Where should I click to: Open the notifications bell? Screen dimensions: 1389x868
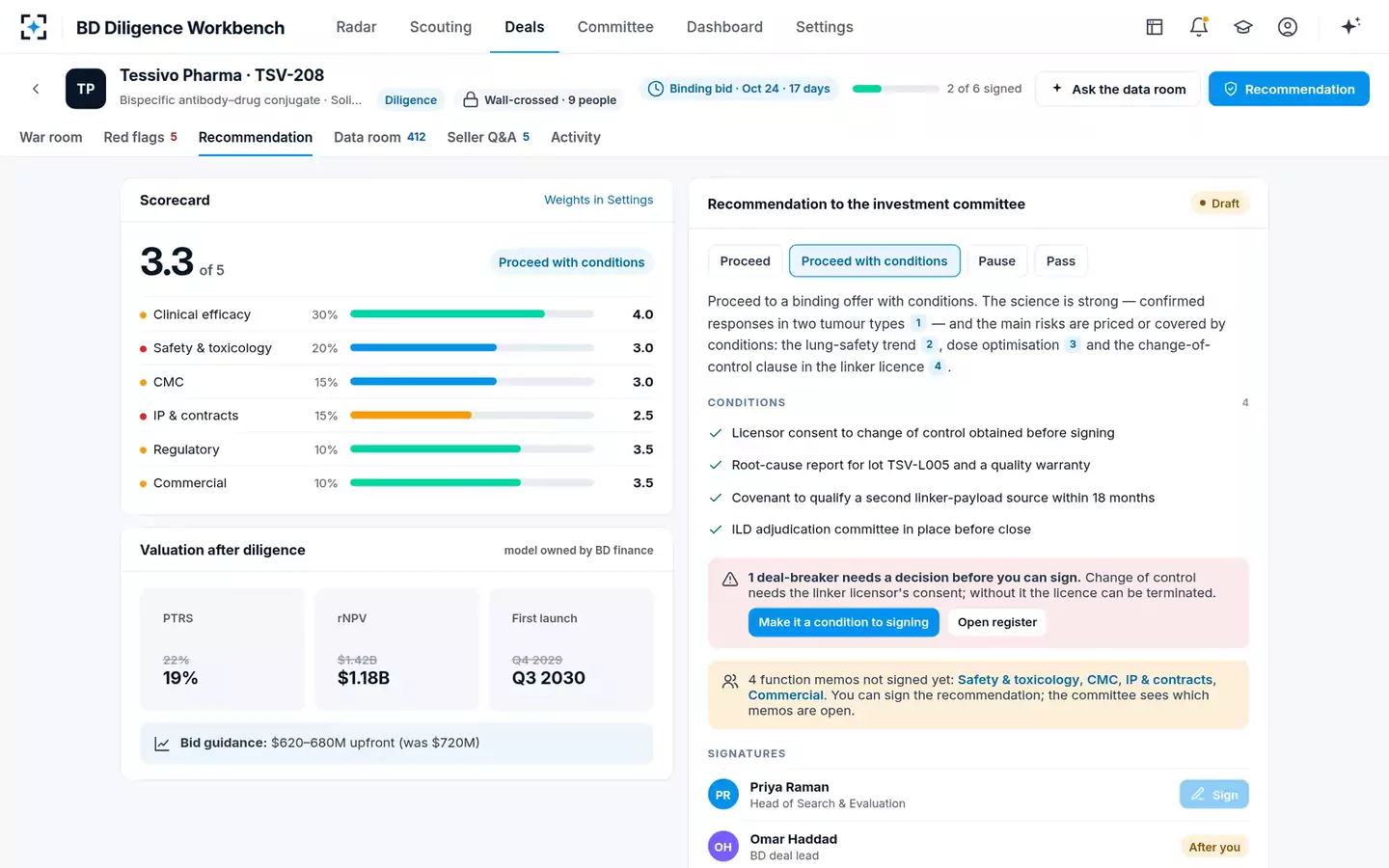[x=1199, y=27]
